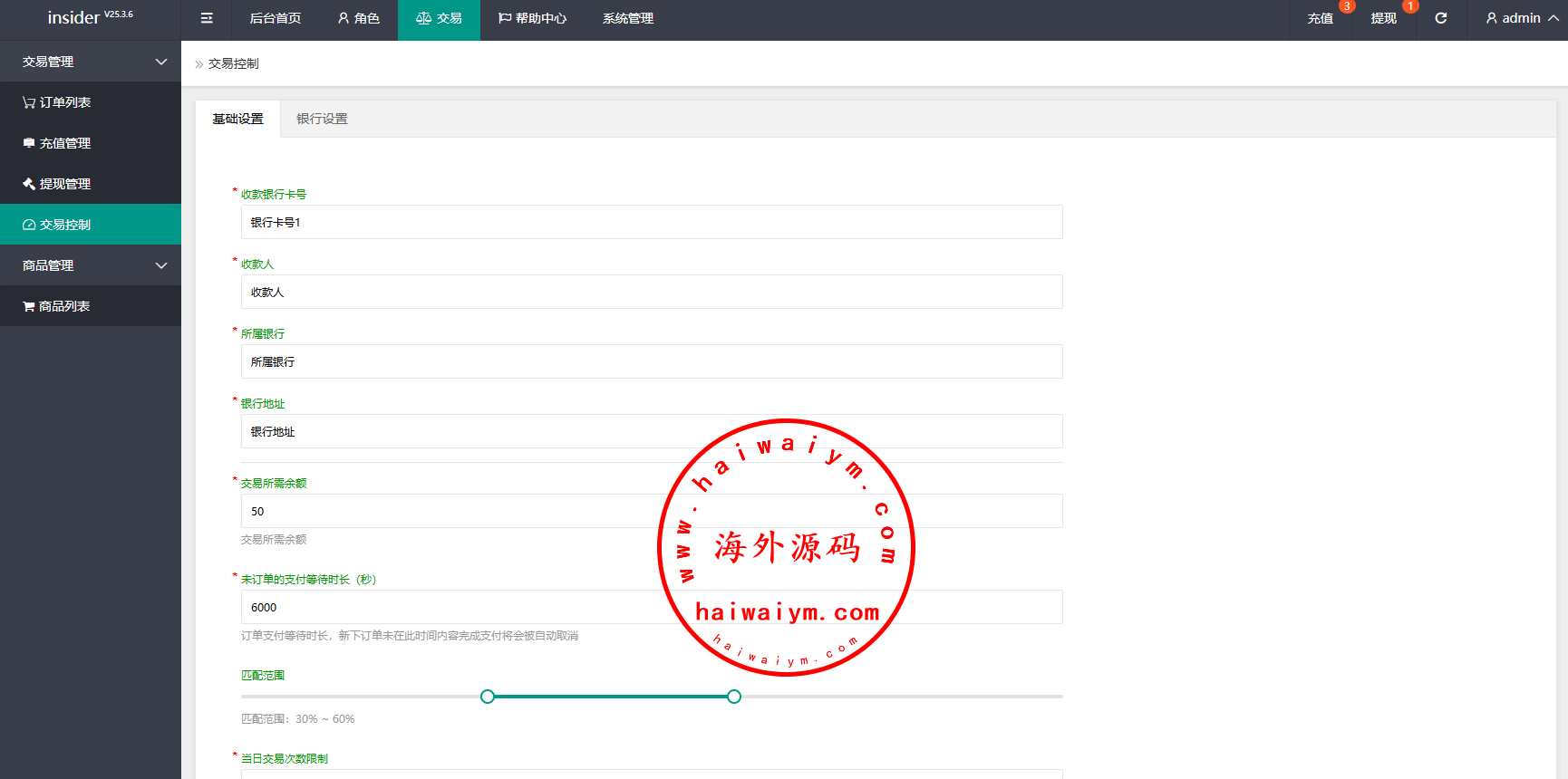The height and width of the screenshot is (779, 1568).
Task: Open 订单列表 with the cart icon
Action: coord(57,102)
